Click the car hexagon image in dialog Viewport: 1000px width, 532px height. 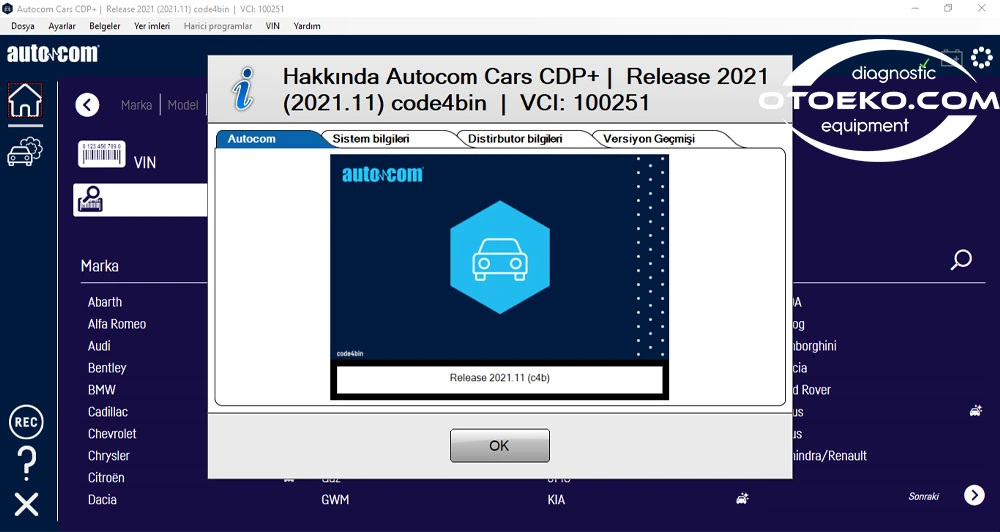click(499, 257)
